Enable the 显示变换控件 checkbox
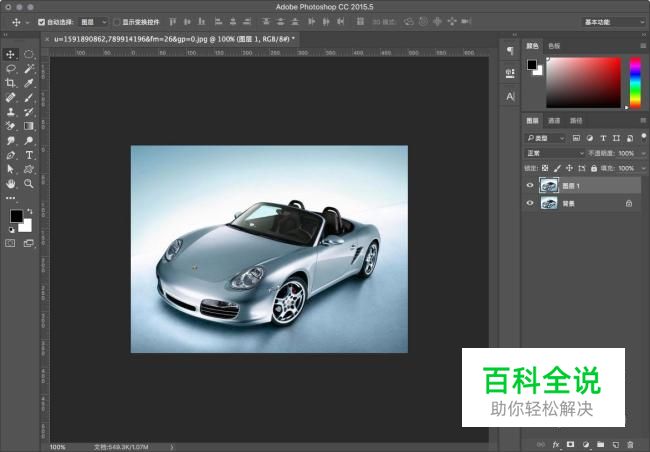Screen dimensions: 650x452 pos(116,21)
